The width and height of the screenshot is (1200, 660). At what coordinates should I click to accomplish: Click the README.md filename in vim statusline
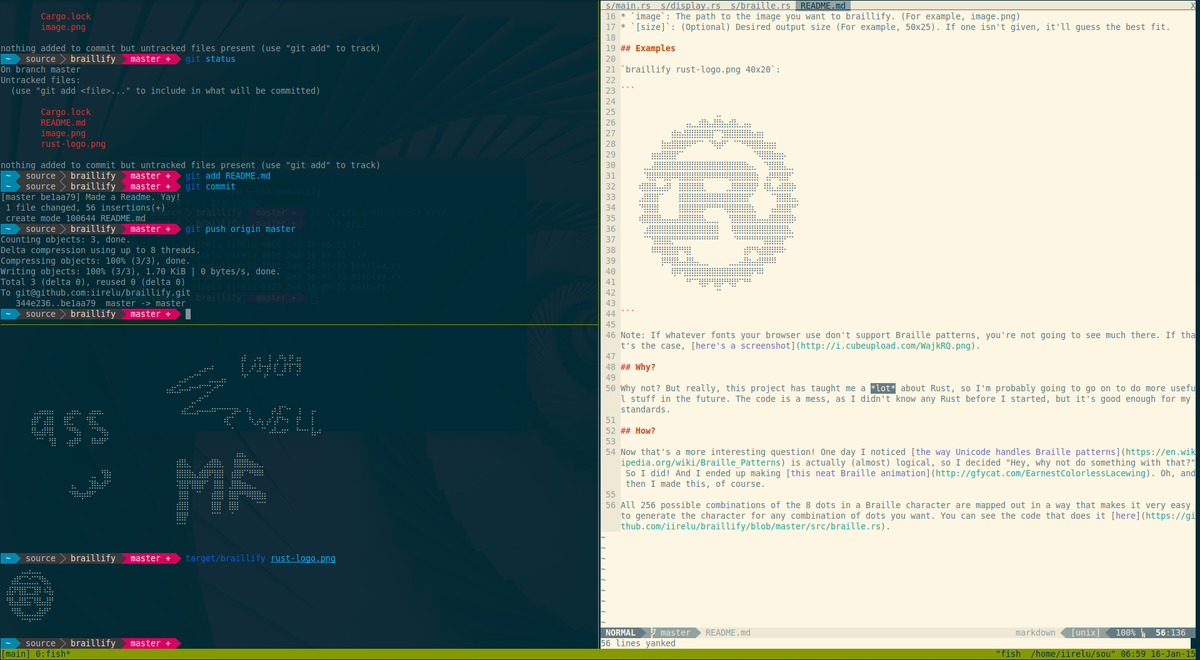(728, 633)
